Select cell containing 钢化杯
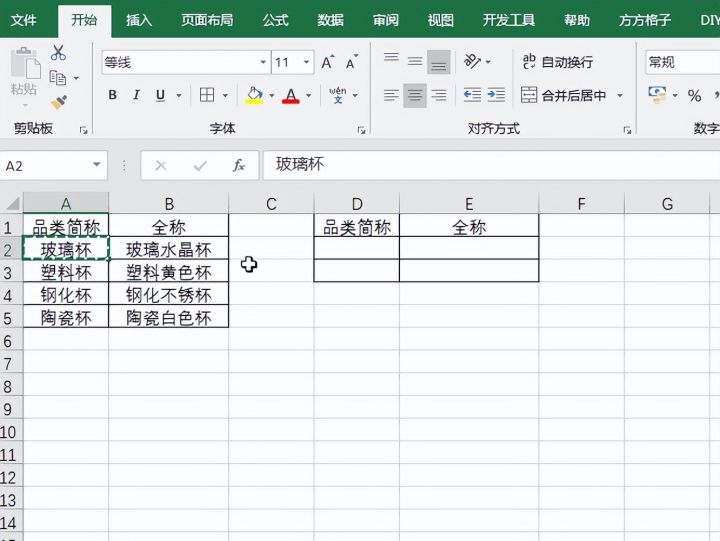 tap(66, 294)
